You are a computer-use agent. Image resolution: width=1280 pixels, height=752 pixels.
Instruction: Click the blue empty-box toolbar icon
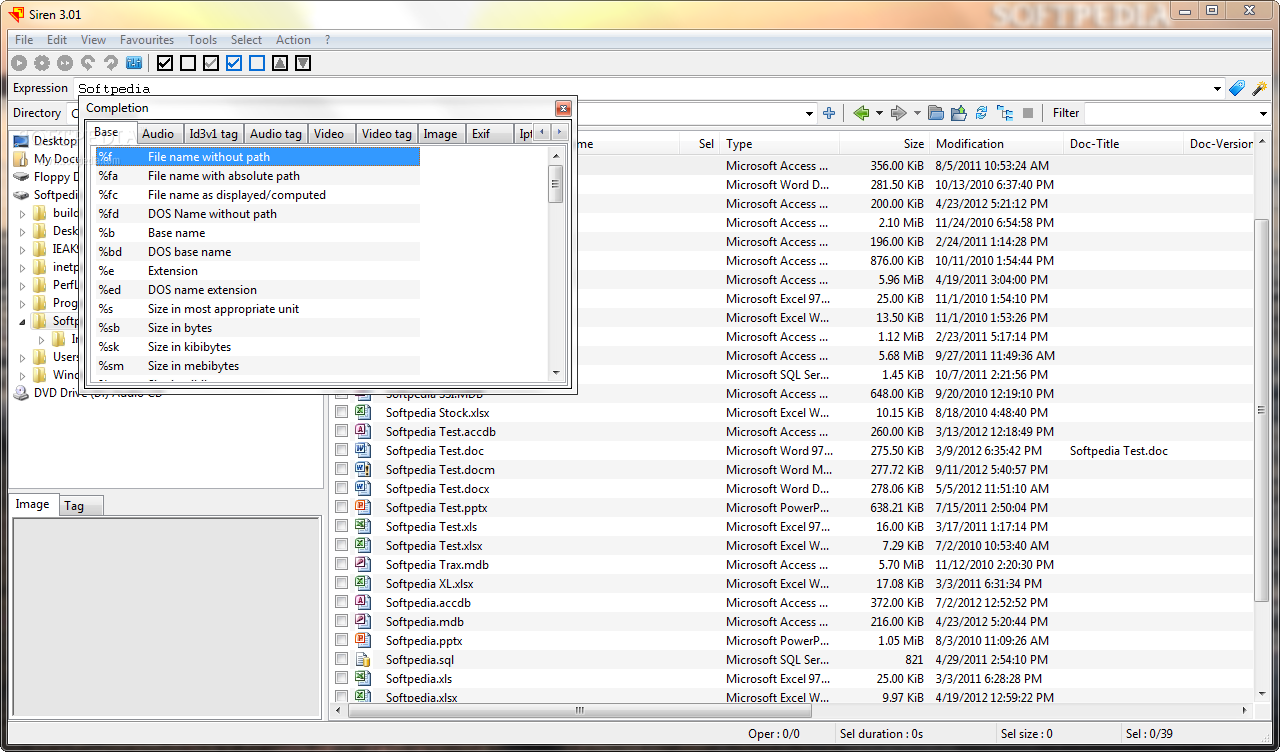[257, 63]
